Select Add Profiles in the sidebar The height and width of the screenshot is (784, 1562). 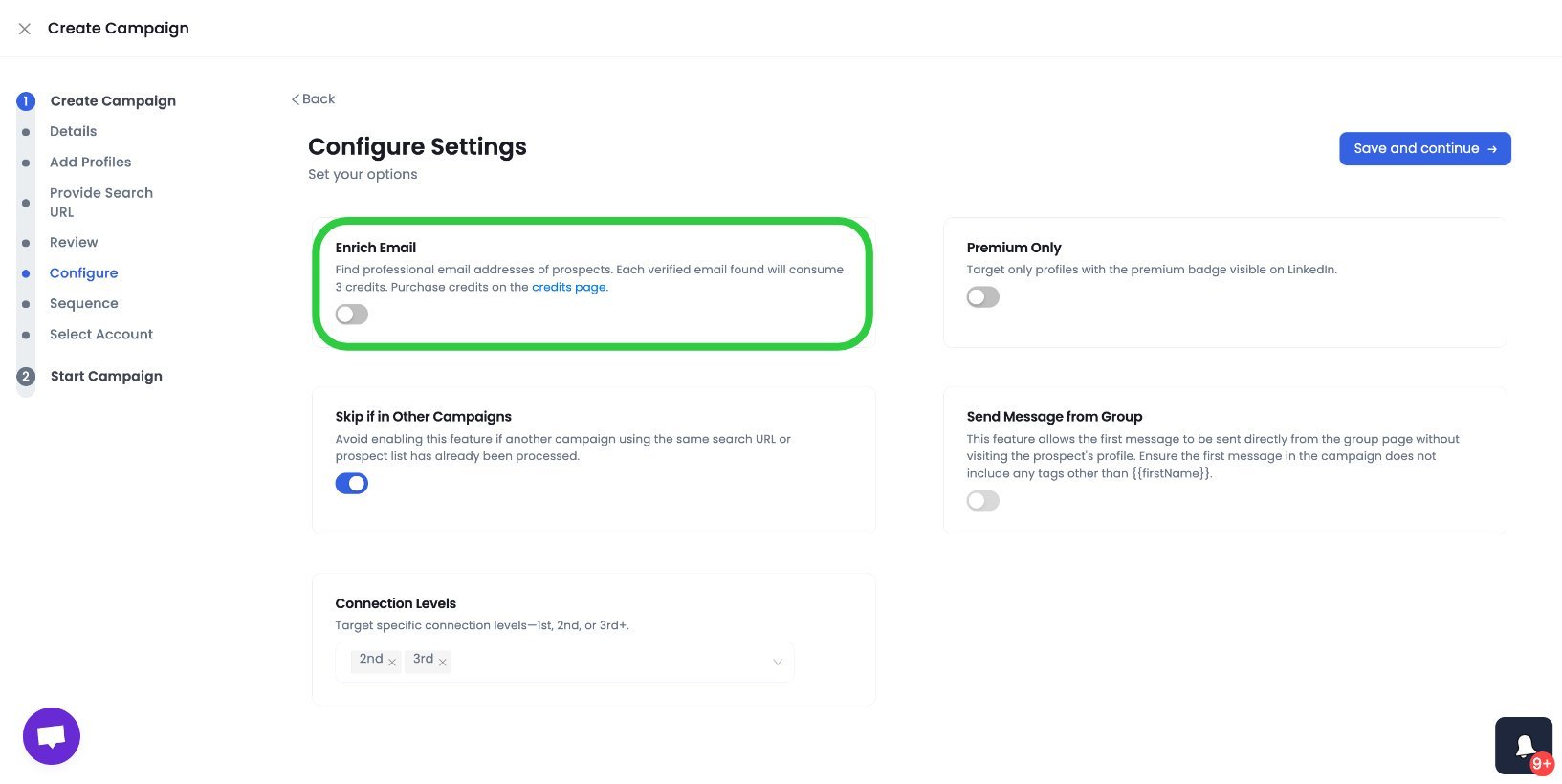pos(91,163)
